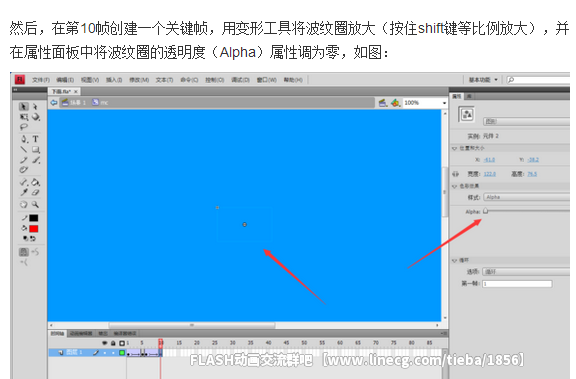576x379 pixels.
Task: Click the Flash application logo
Action: click(x=20, y=79)
